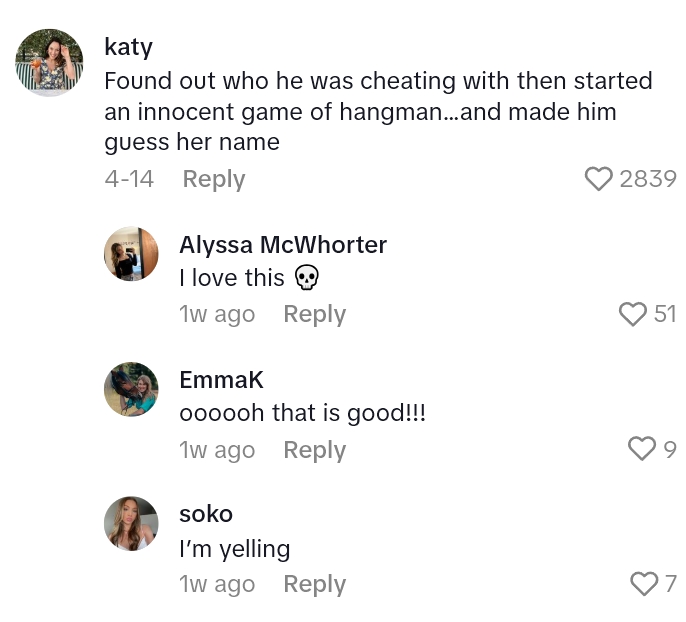
Task: Like EmmaK's "oooooh that is good" reply
Action: tap(641, 450)
